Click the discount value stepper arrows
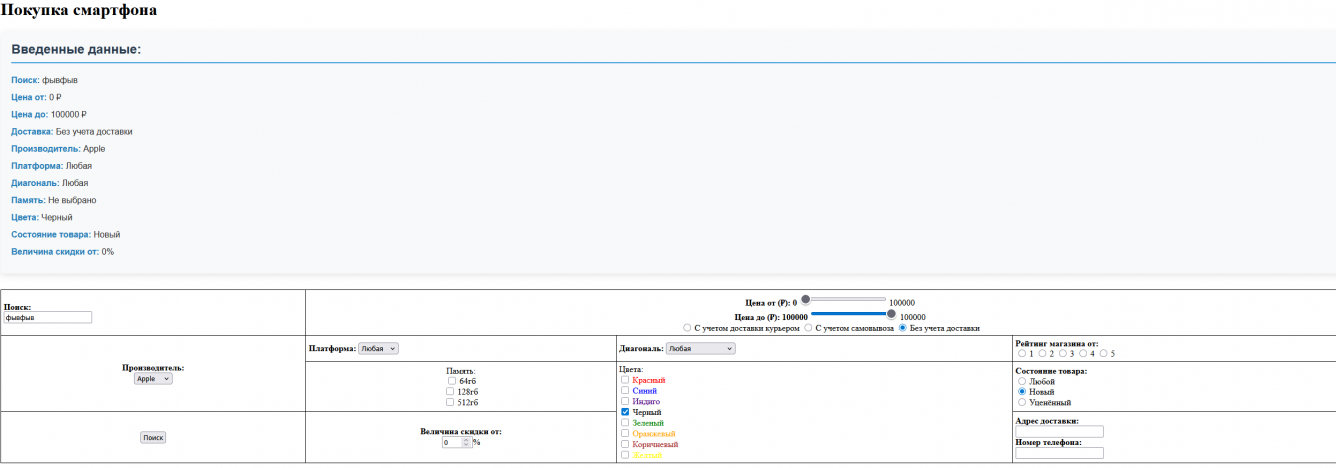This screenshot has width=1336, height=468. tap(465, 442)
